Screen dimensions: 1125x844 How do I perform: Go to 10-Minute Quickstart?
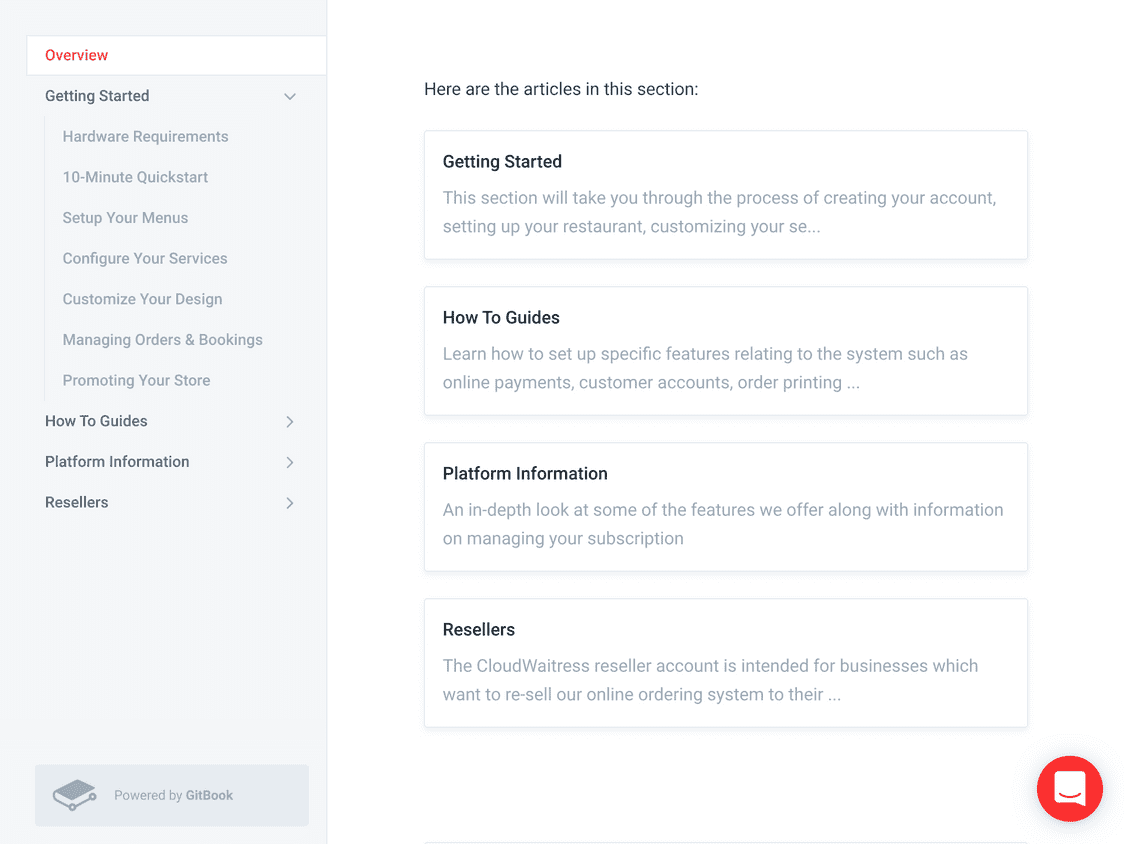click(x=136, y=177)
